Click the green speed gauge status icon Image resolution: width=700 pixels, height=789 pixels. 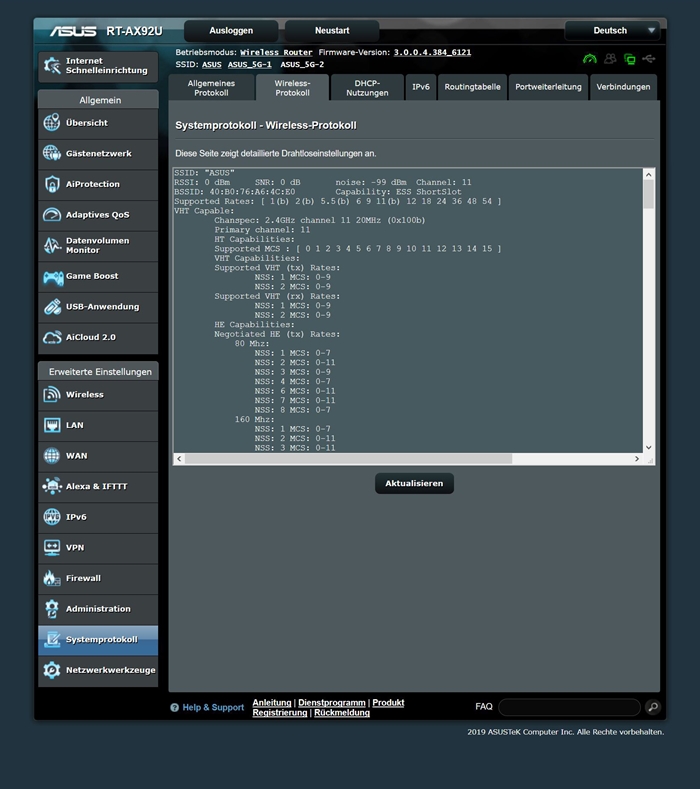point(590,59)
